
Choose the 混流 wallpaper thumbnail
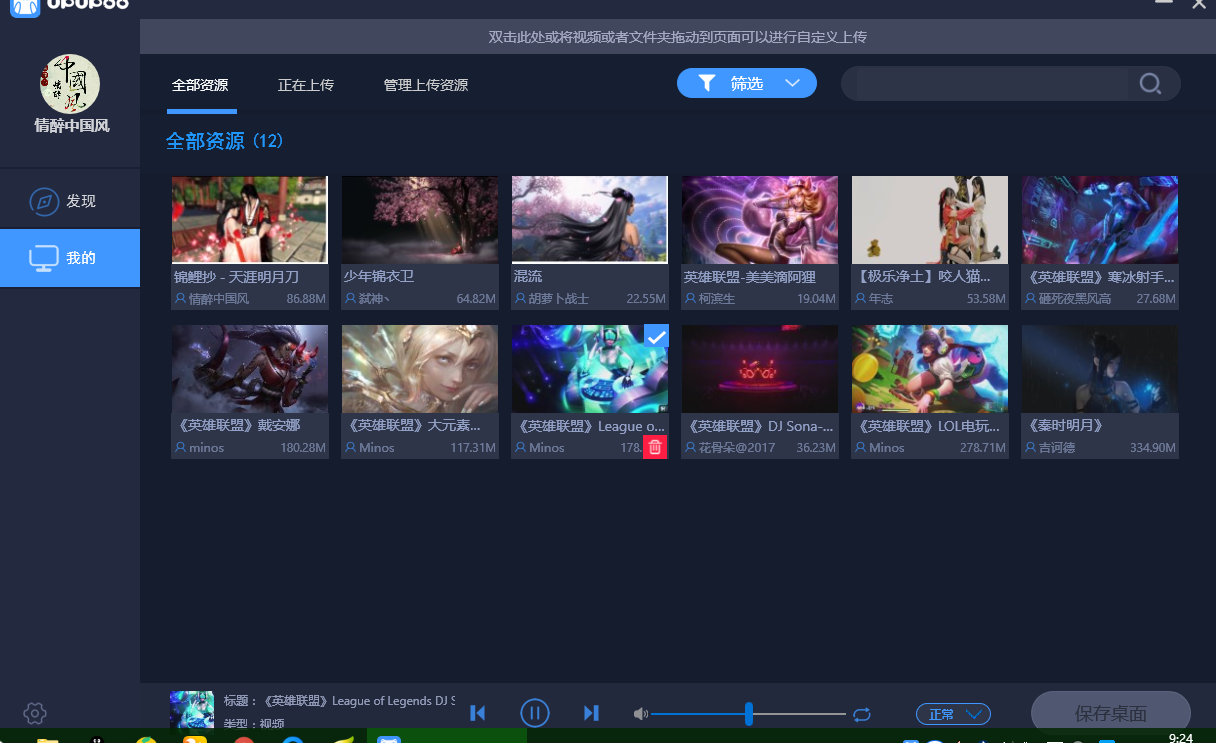(x=590, y=219)
